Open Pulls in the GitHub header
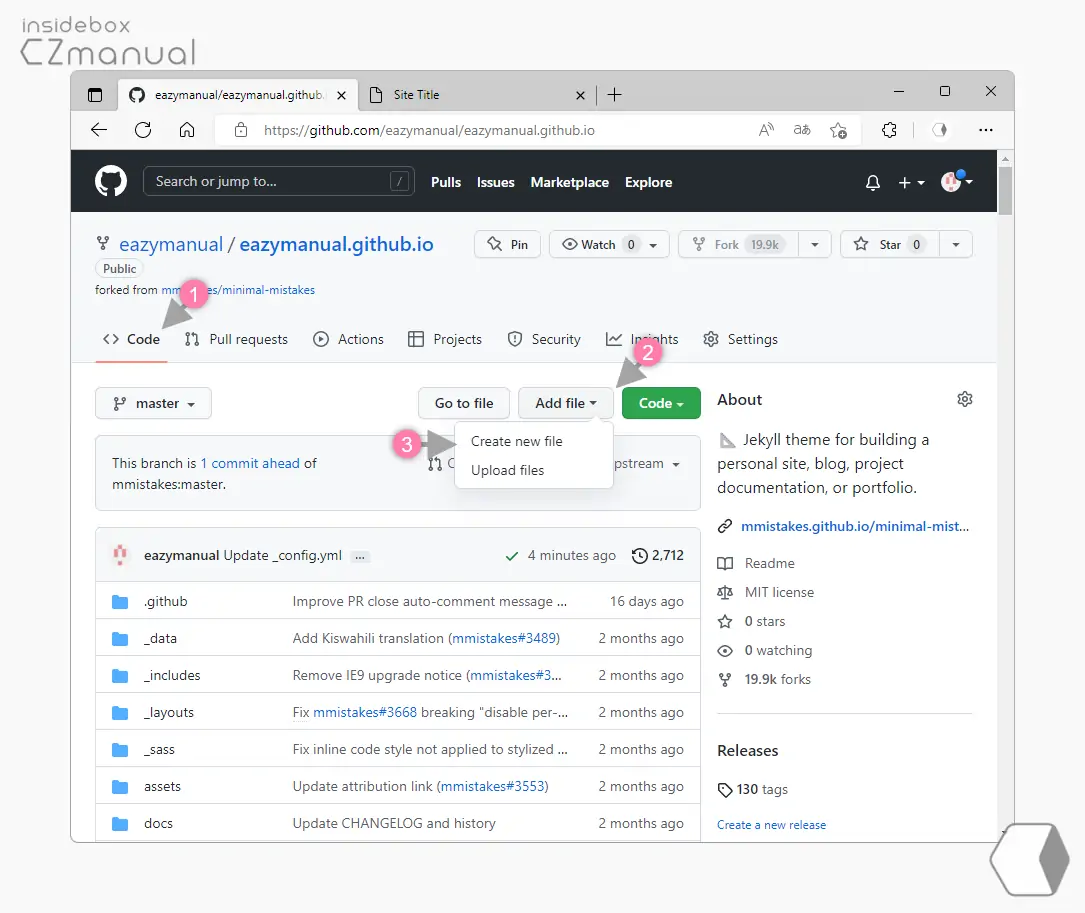 (x=446, y=182)
